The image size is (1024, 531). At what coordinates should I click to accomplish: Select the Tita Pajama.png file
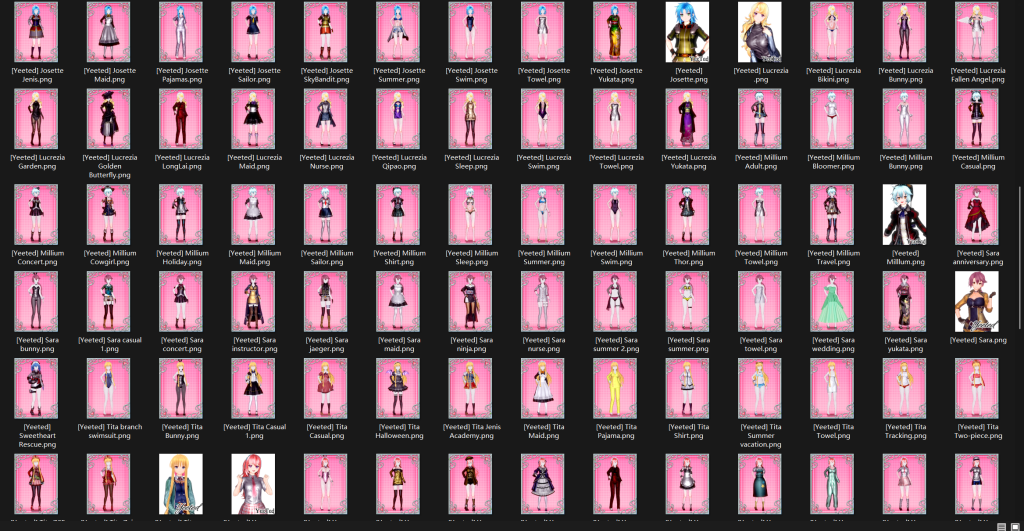[616, 389]
